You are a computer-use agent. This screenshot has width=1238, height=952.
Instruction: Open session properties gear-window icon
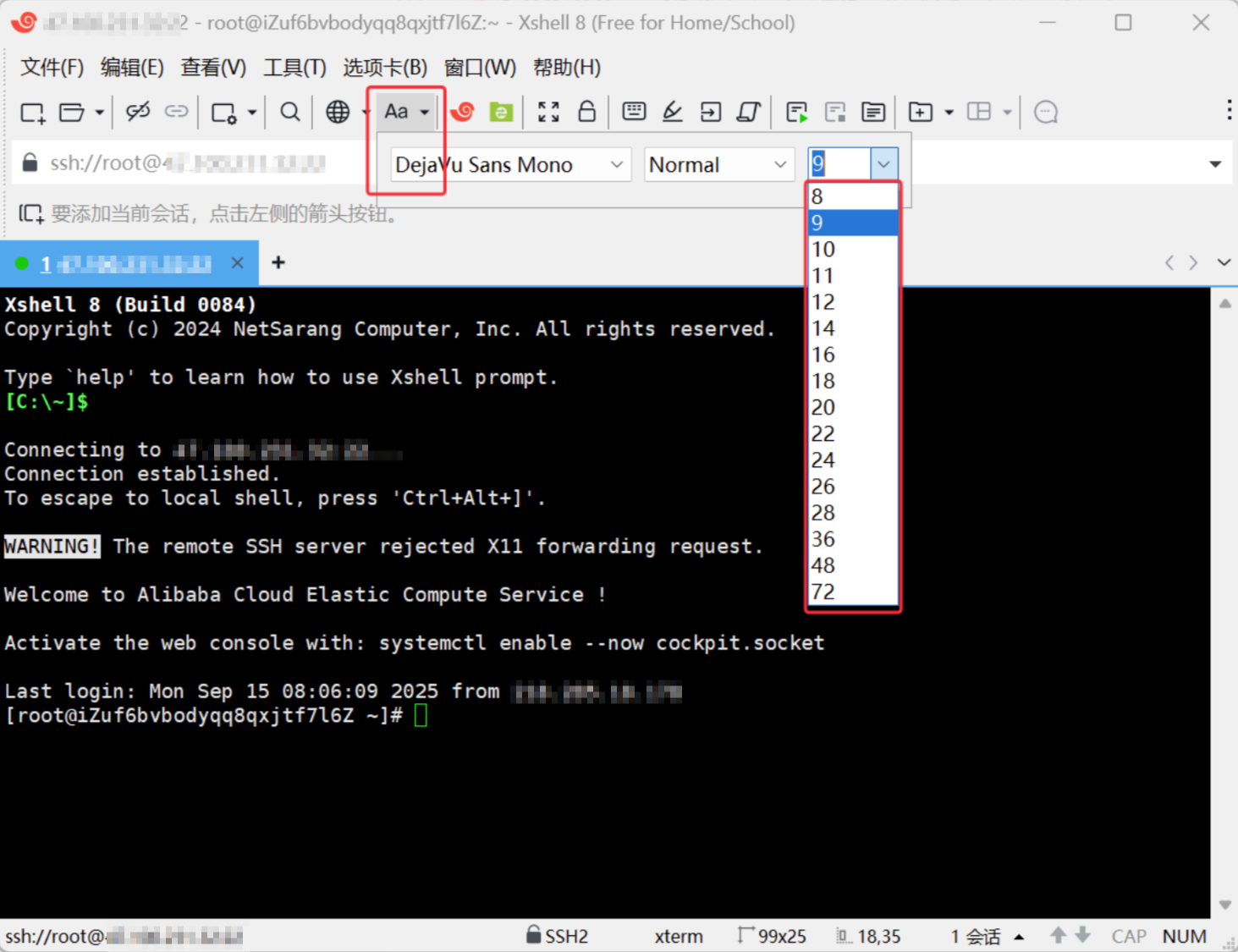pyautogui.click(x=224, y=113)
